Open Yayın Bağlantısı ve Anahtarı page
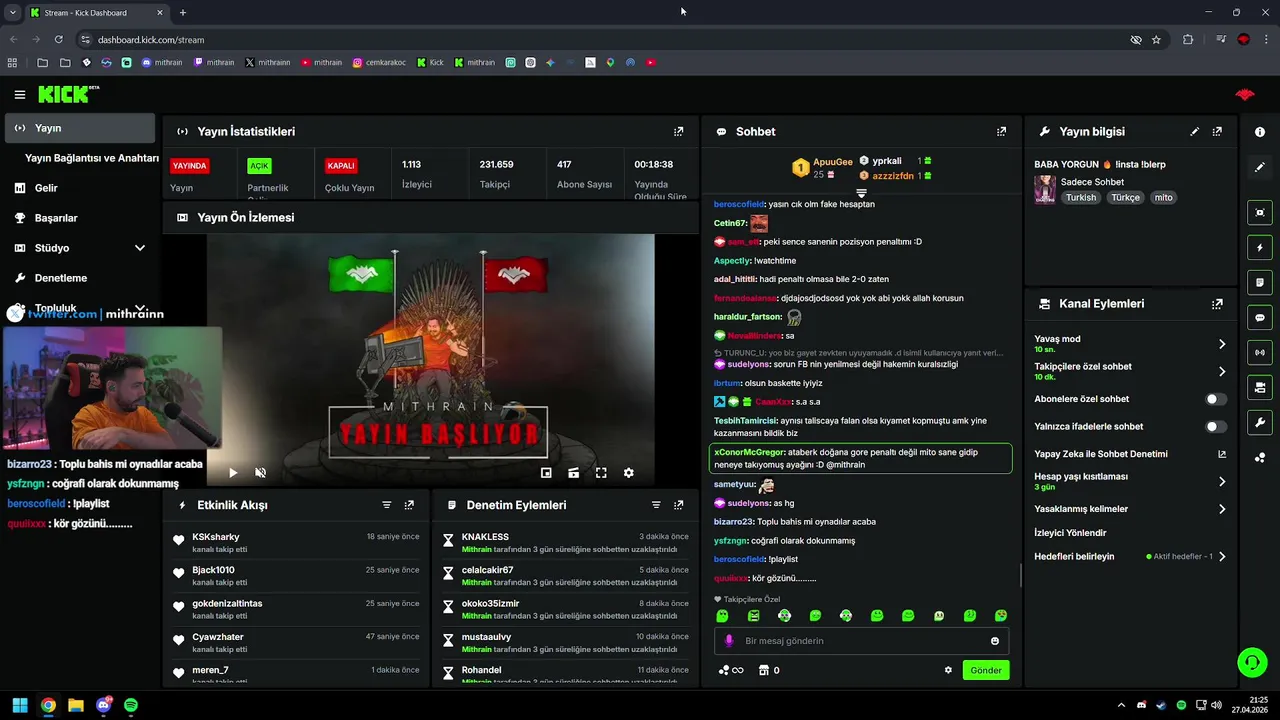Viewport: 1280px width, 720px height. (x=91, y=158)
